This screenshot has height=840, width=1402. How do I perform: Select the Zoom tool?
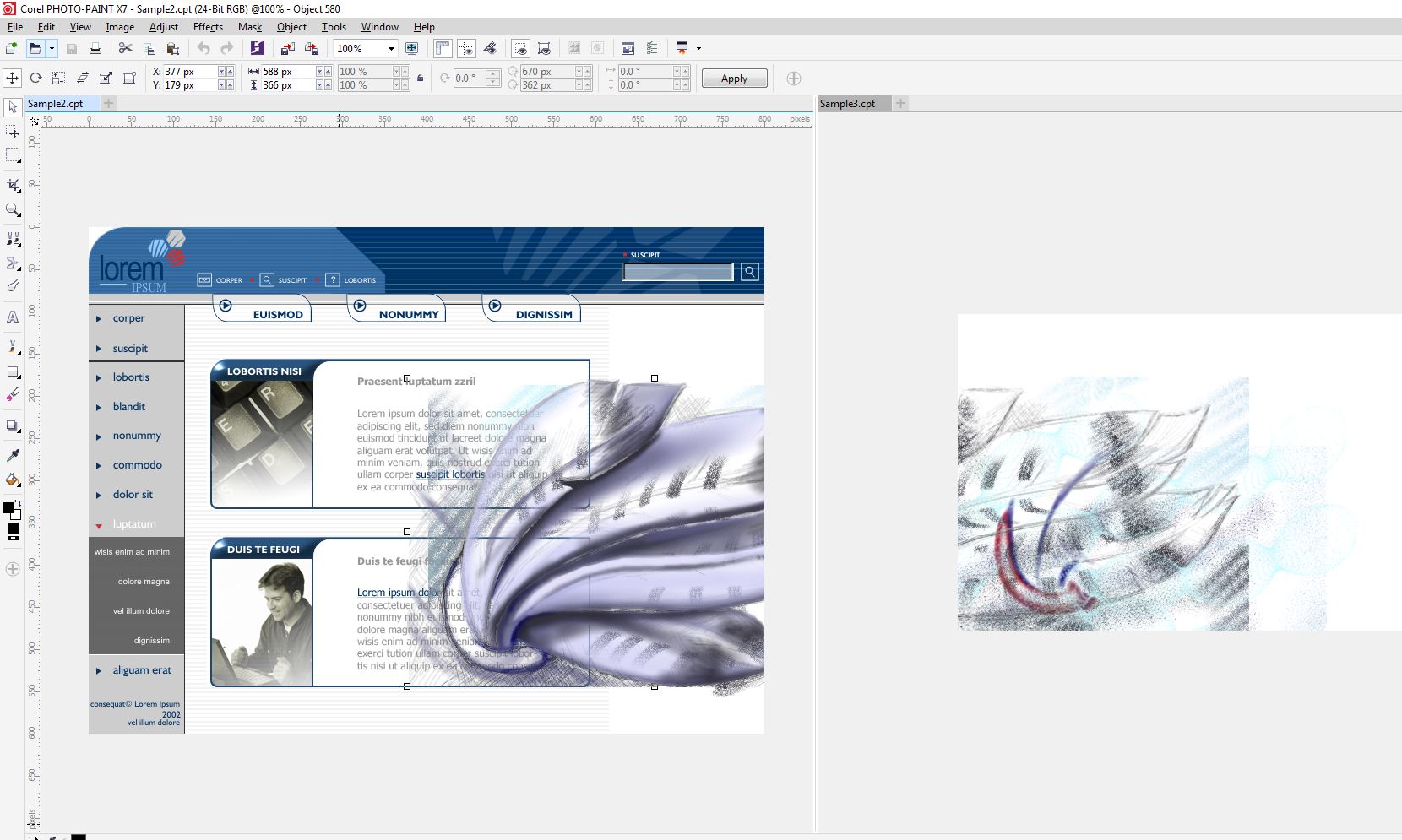[x=13, y=210]
